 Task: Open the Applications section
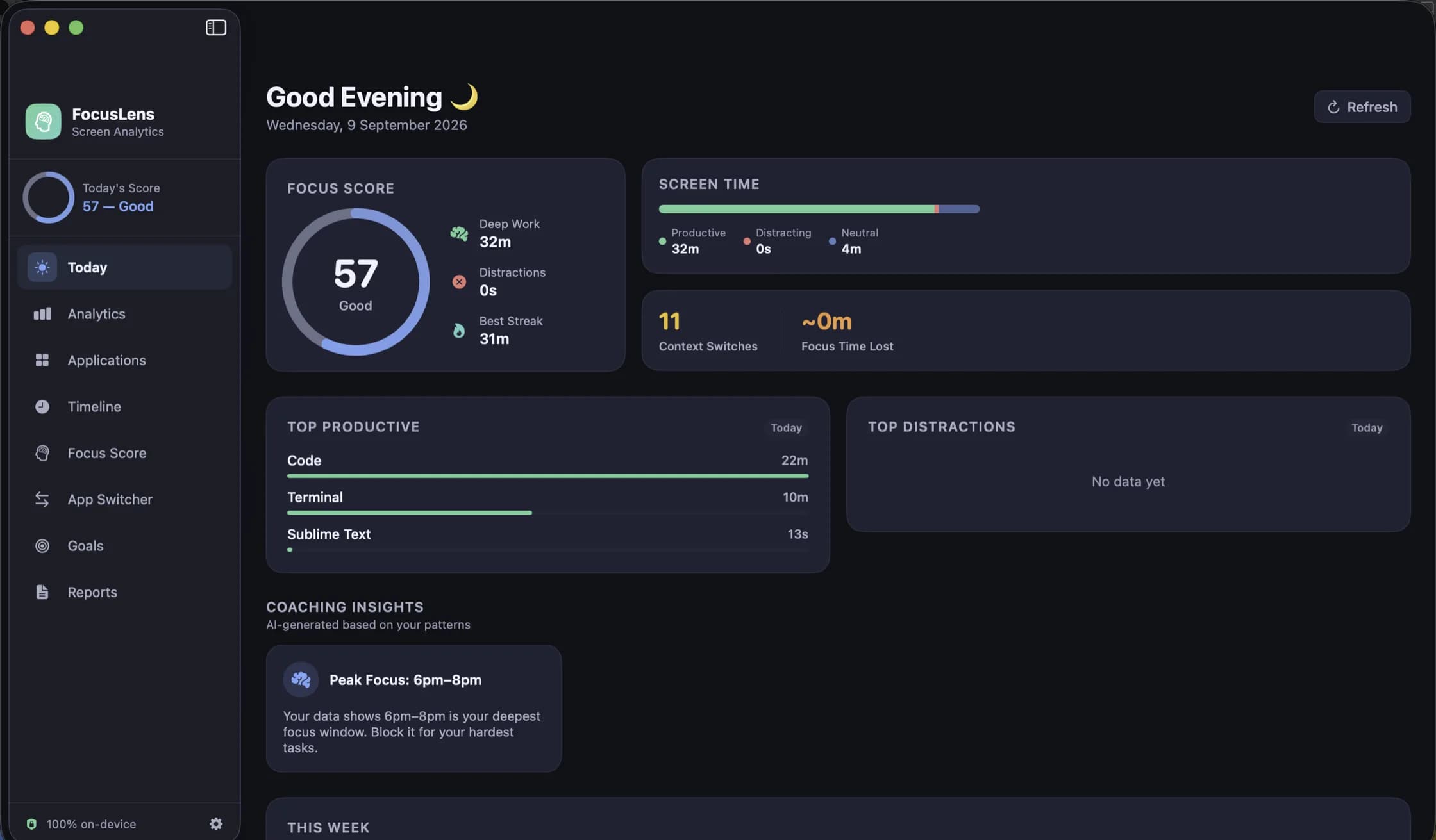click(124, 360)
